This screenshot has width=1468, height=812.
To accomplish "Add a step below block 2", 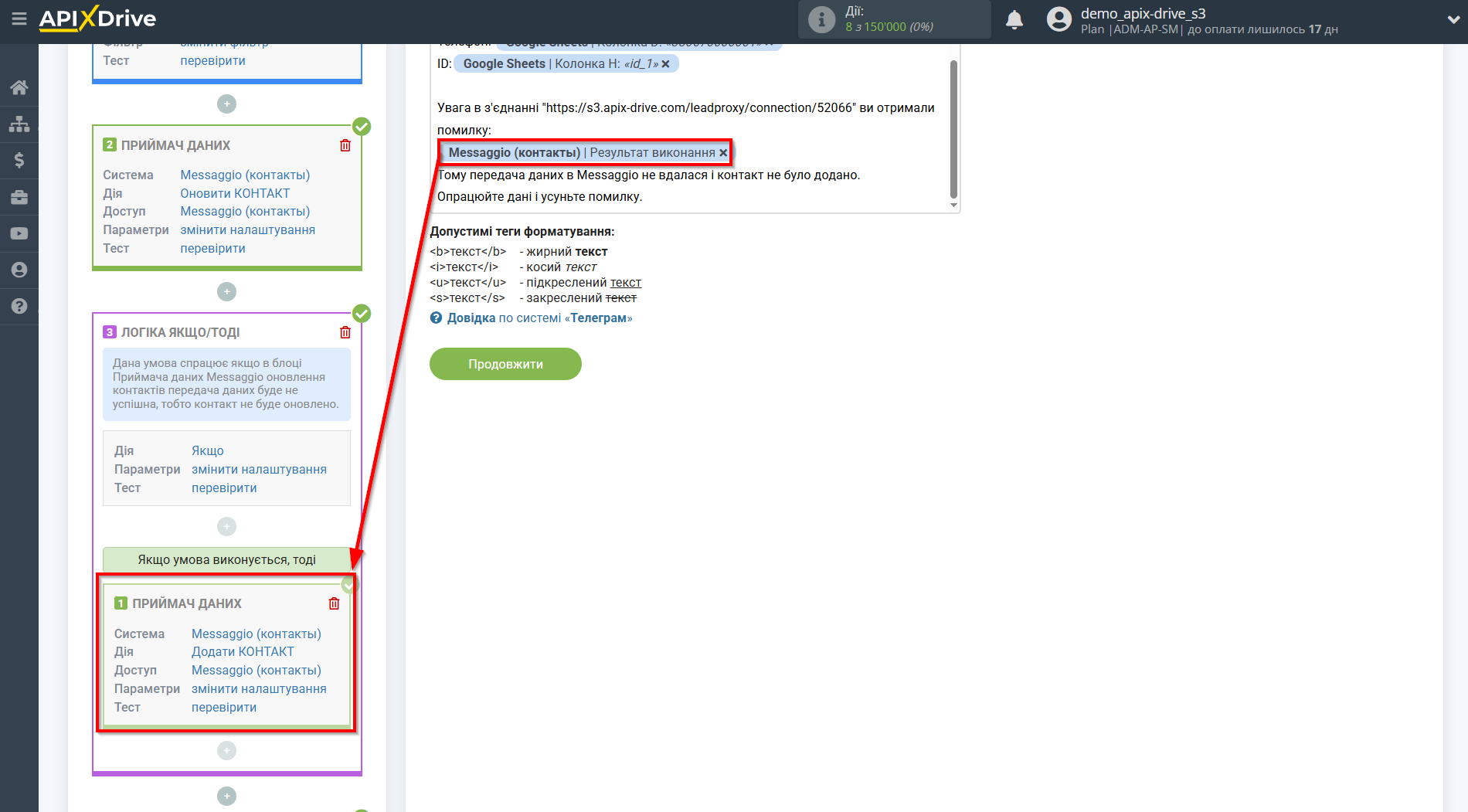I will coord(226,291).
